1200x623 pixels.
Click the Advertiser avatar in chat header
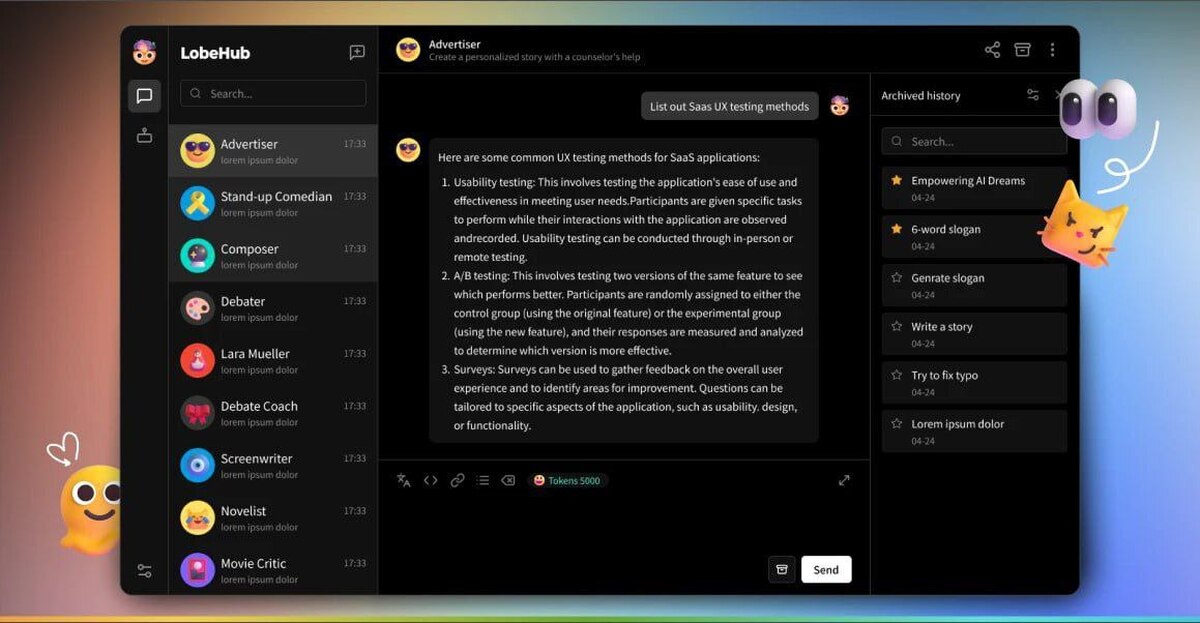408,50
